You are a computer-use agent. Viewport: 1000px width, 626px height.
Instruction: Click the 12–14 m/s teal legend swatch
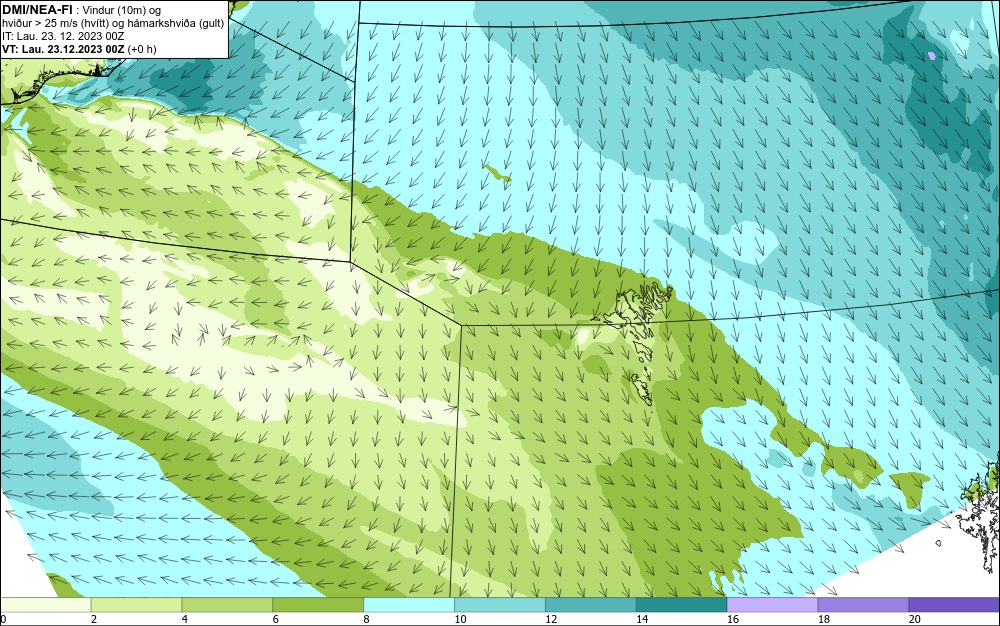click(x=591, y=605)
